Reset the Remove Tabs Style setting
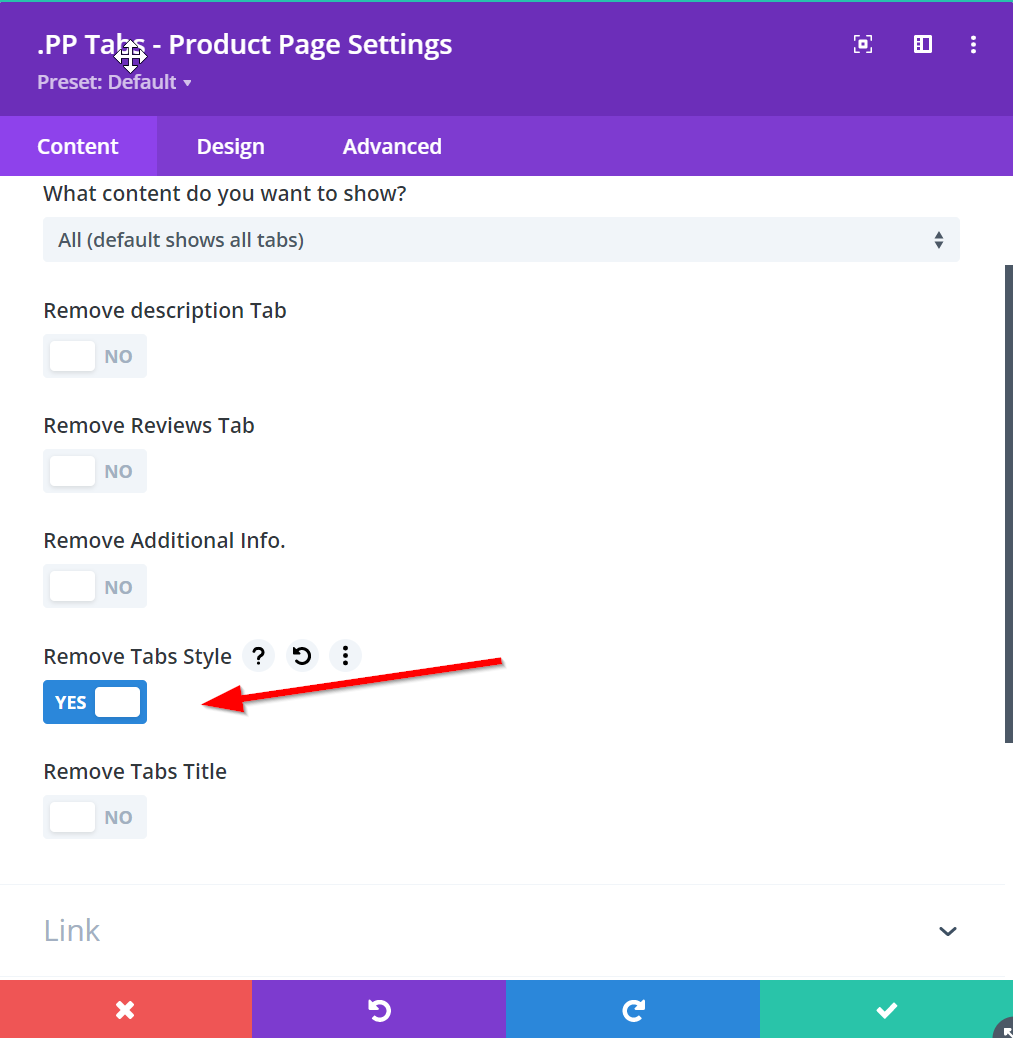1013x1038 pixels. coord(302,656)
